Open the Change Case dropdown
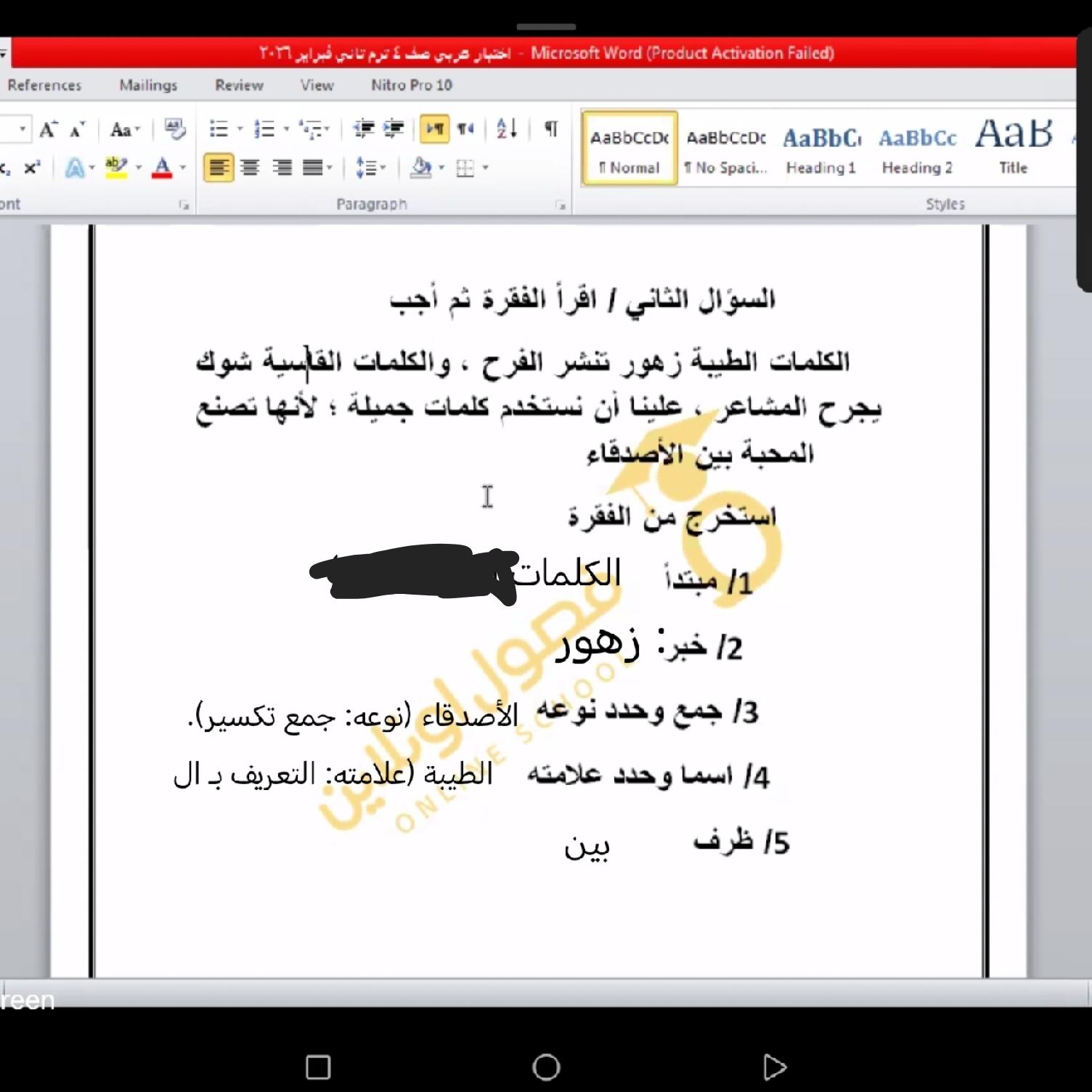 (124, 130)
